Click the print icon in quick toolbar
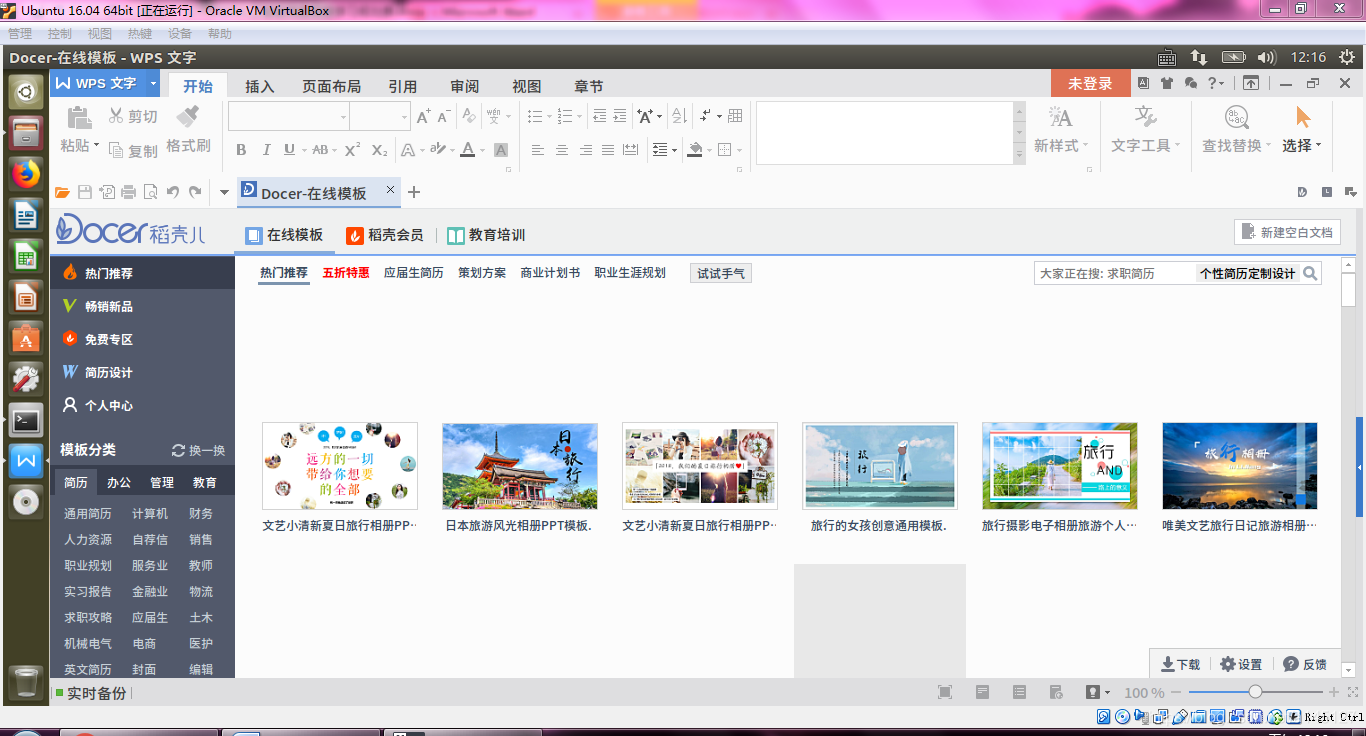This screenshot has width=1366, height=736. coord(129,192)
